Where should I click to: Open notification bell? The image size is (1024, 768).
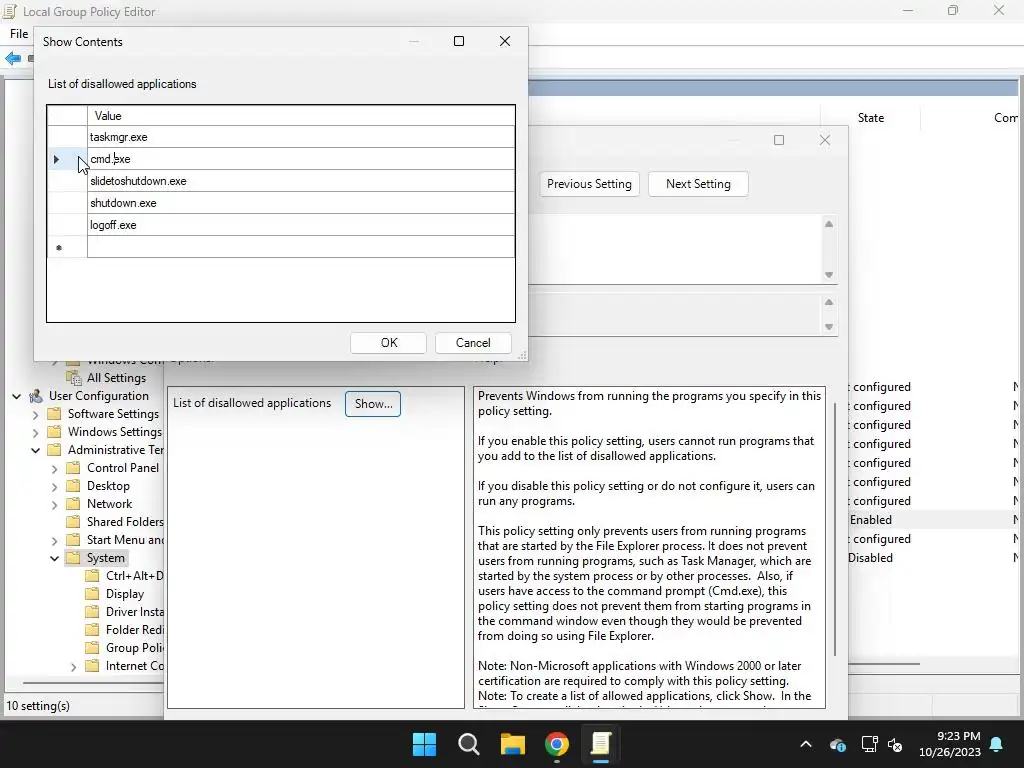(997, 744)
